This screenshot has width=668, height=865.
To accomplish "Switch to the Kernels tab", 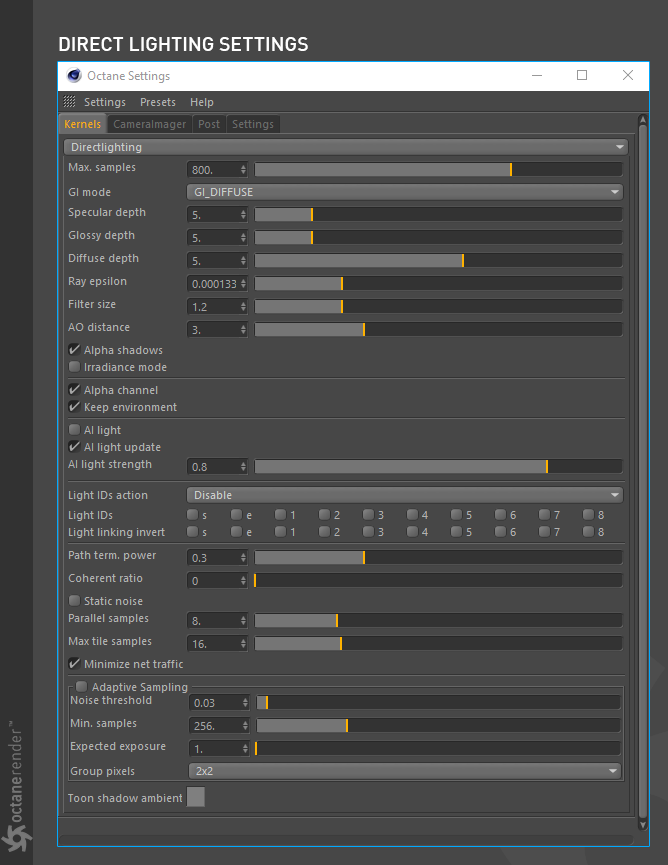I will (x=82, y=124).
